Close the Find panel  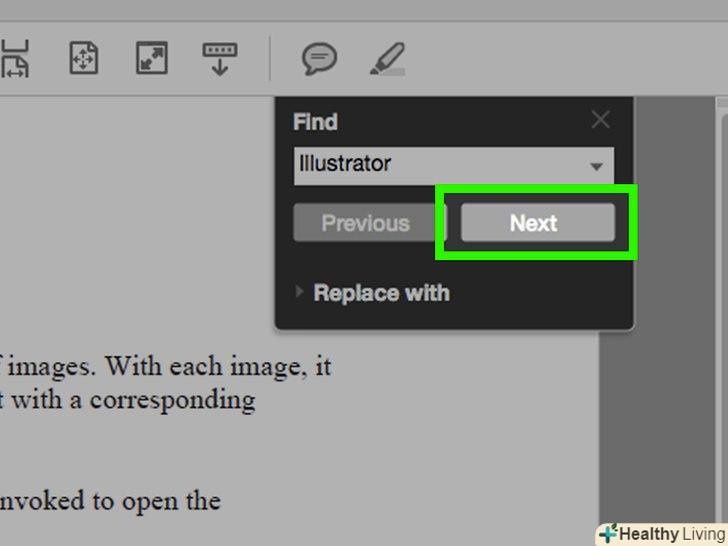pos(600,120)
